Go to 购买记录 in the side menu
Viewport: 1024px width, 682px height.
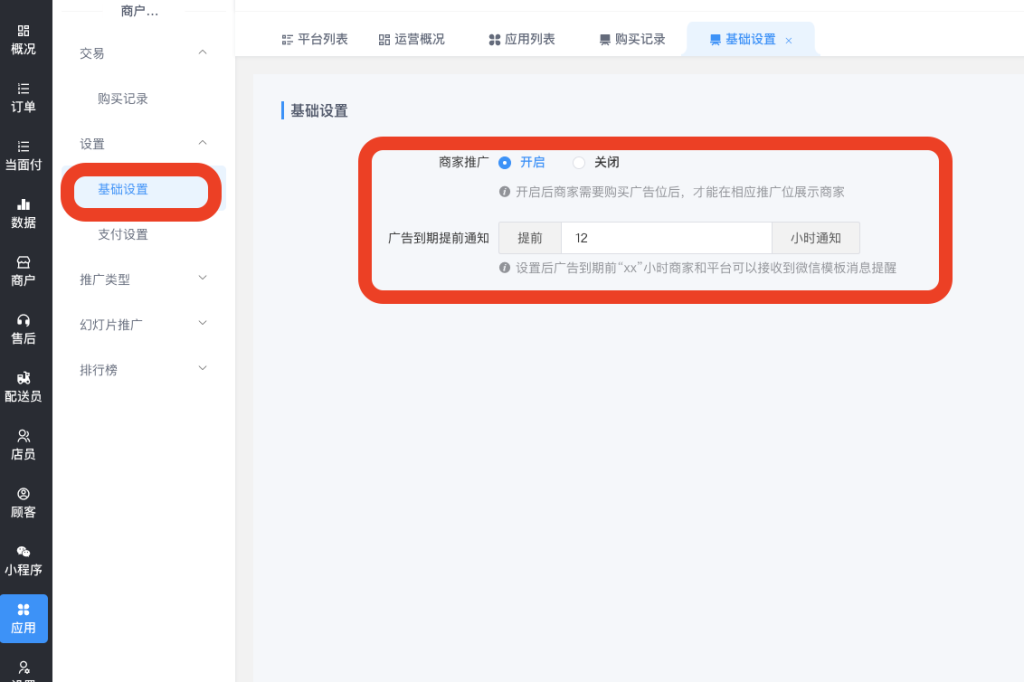tap(123, 99)
